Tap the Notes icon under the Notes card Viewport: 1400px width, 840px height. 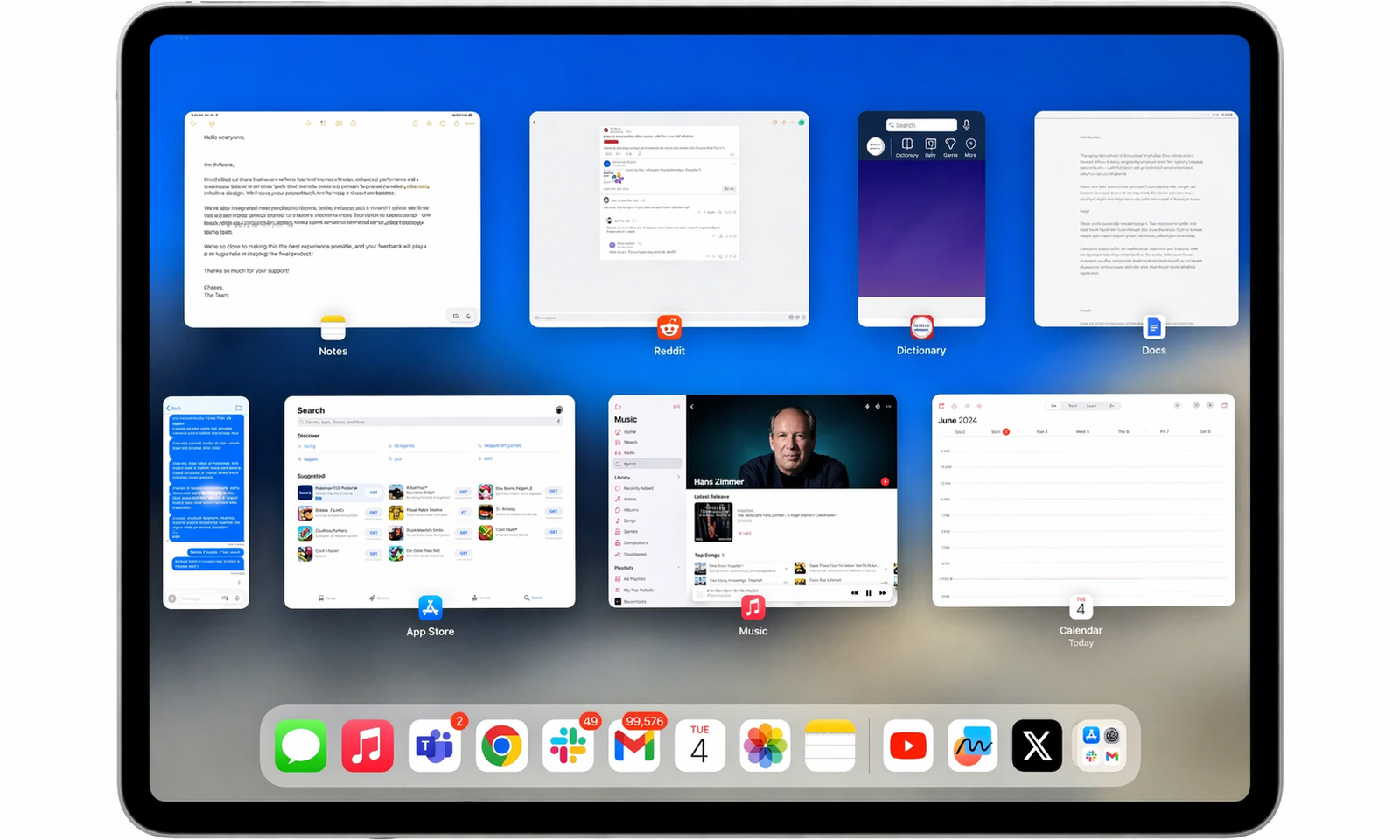pyautogui.click(x=333, y=327)
